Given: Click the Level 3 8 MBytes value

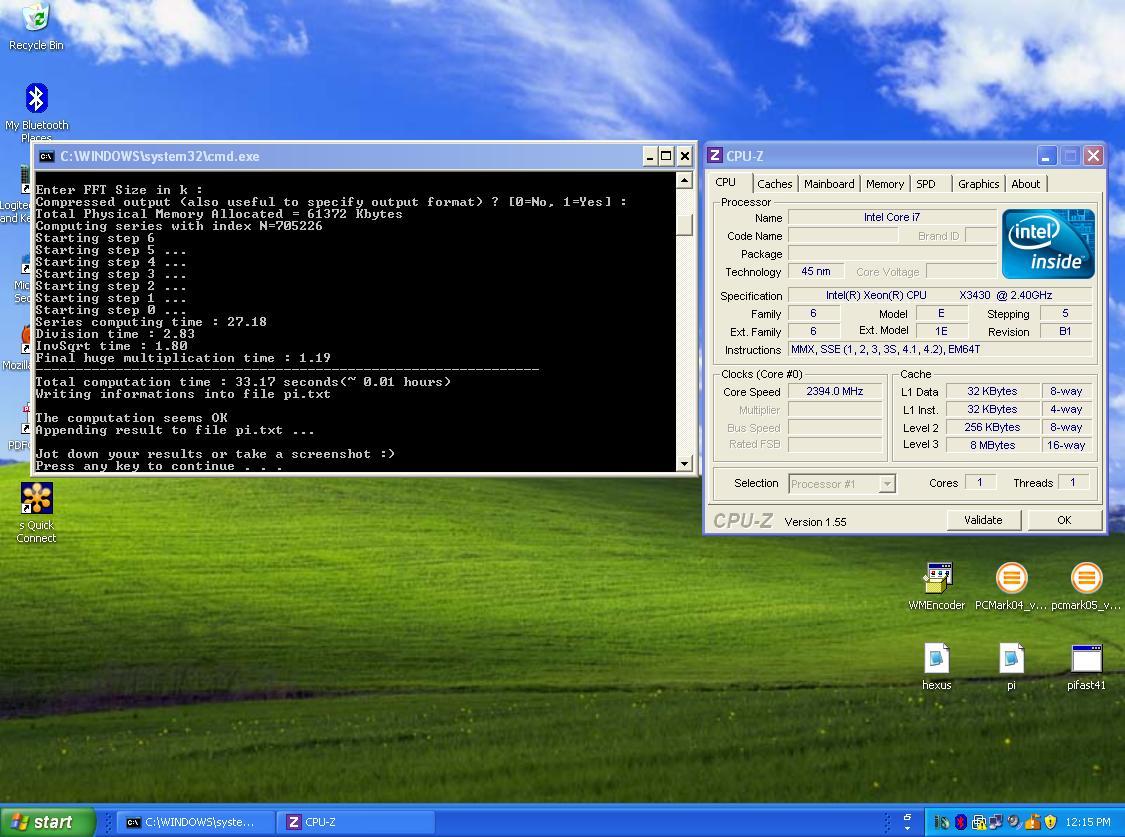Looking at the screenshot, I should pos(992,445).
